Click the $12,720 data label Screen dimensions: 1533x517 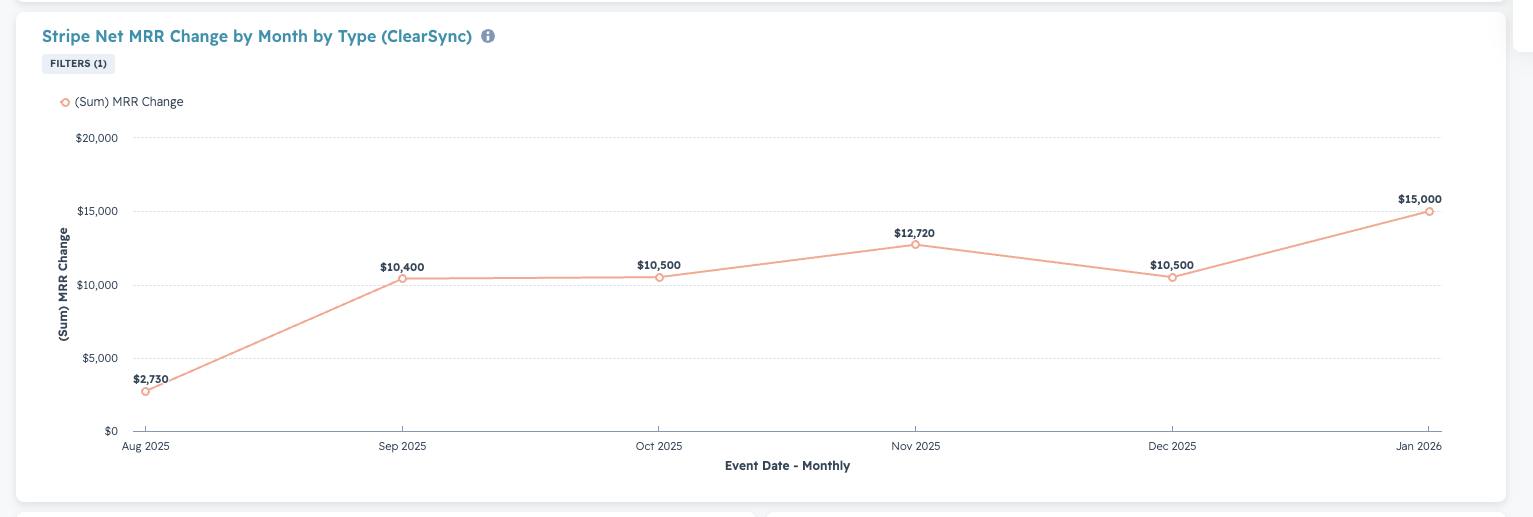point(914,233)
